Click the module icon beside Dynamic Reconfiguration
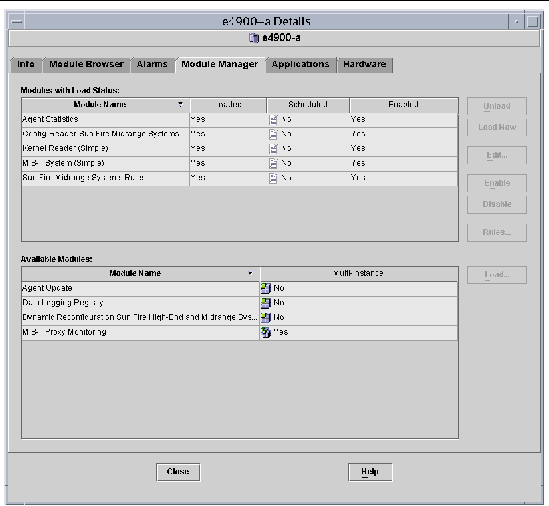Screen dimensions: 549x506 (266, 318)
